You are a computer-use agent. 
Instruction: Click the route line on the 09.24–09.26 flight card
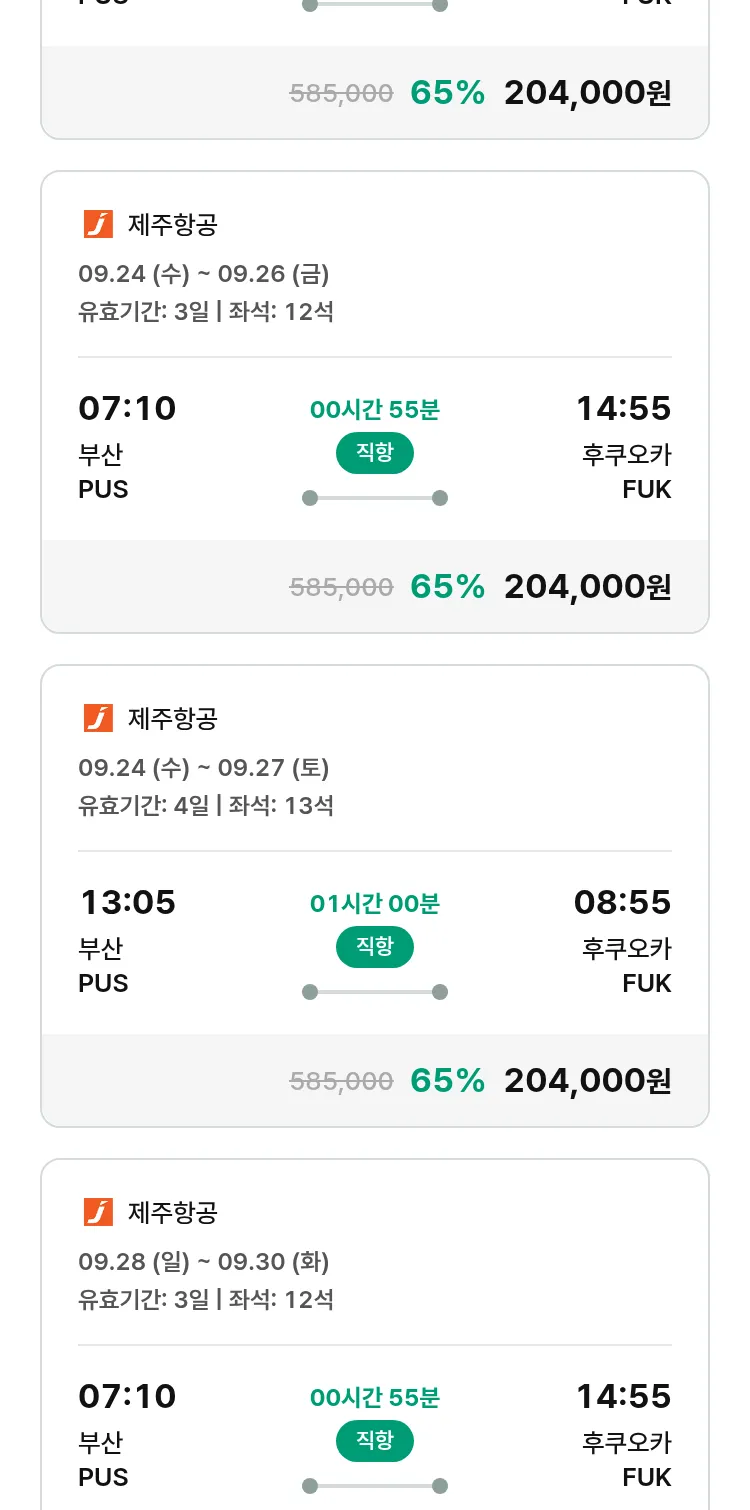375,498
